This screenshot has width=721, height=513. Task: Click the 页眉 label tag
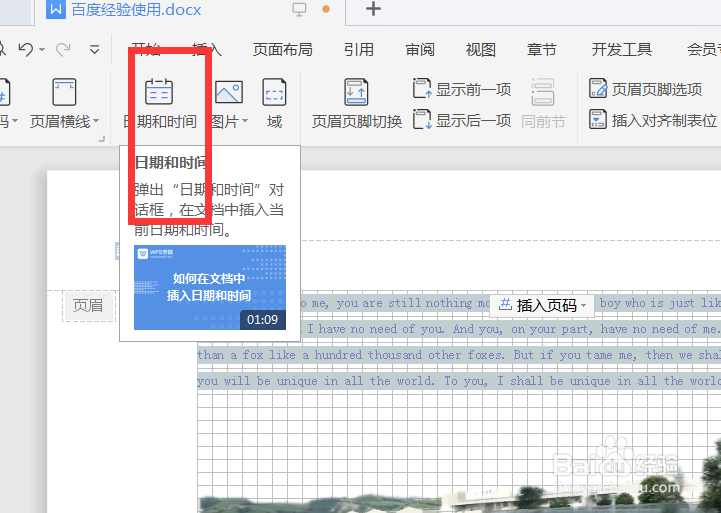[88, 305]
